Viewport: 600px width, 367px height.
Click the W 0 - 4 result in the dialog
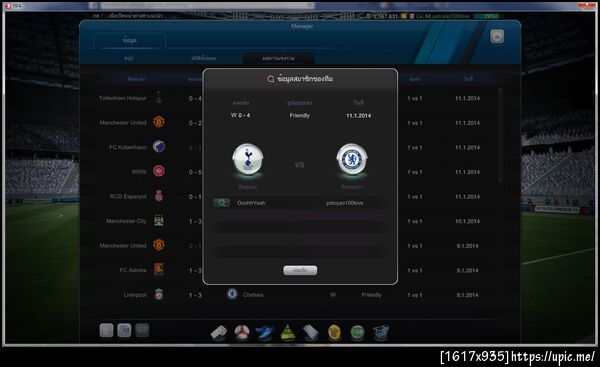[240, 115]
